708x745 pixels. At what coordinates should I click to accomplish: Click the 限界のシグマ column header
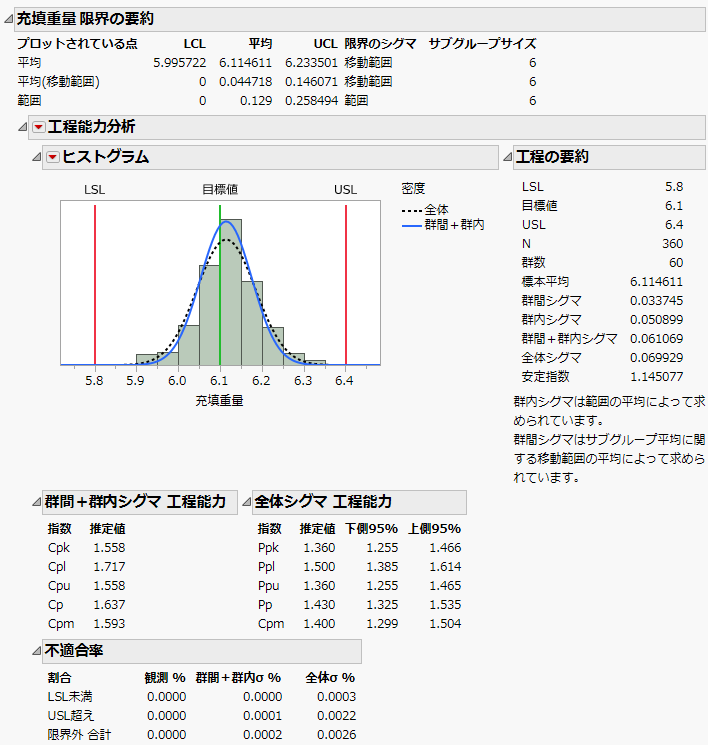click(381, 44)
